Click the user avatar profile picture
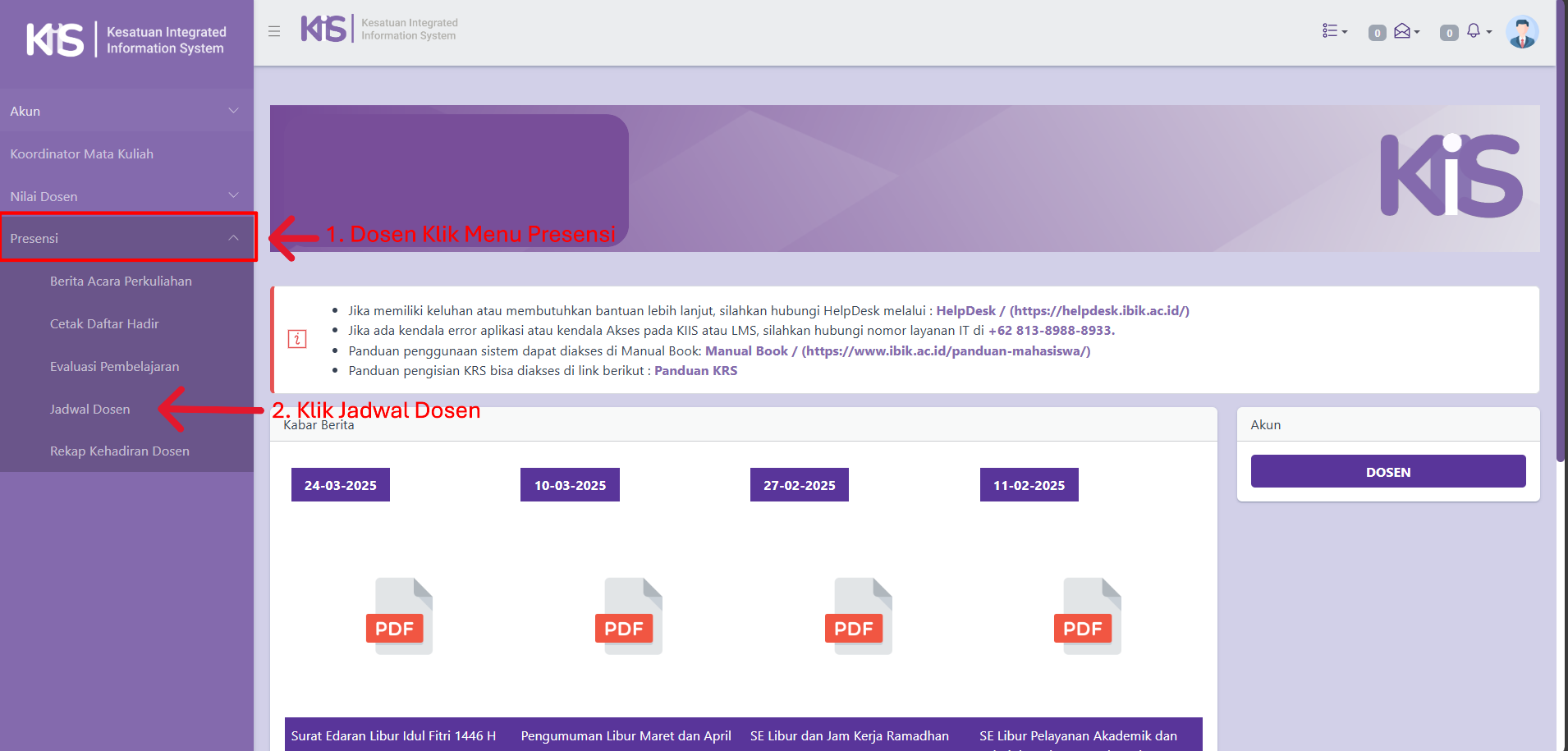The height and width of the screenshot is (751, 1568). point(1521,32)
